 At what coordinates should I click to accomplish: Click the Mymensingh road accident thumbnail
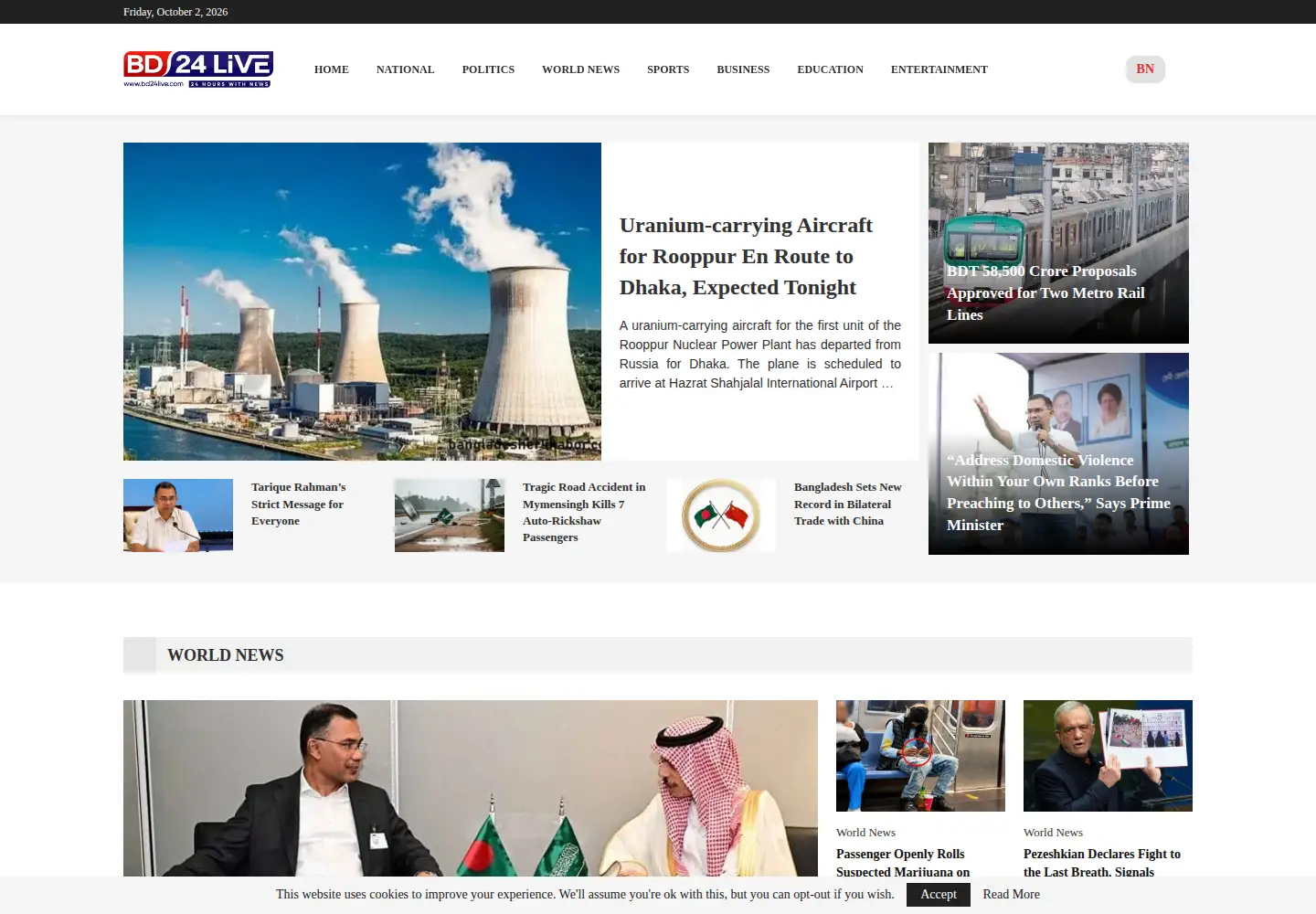450,515
